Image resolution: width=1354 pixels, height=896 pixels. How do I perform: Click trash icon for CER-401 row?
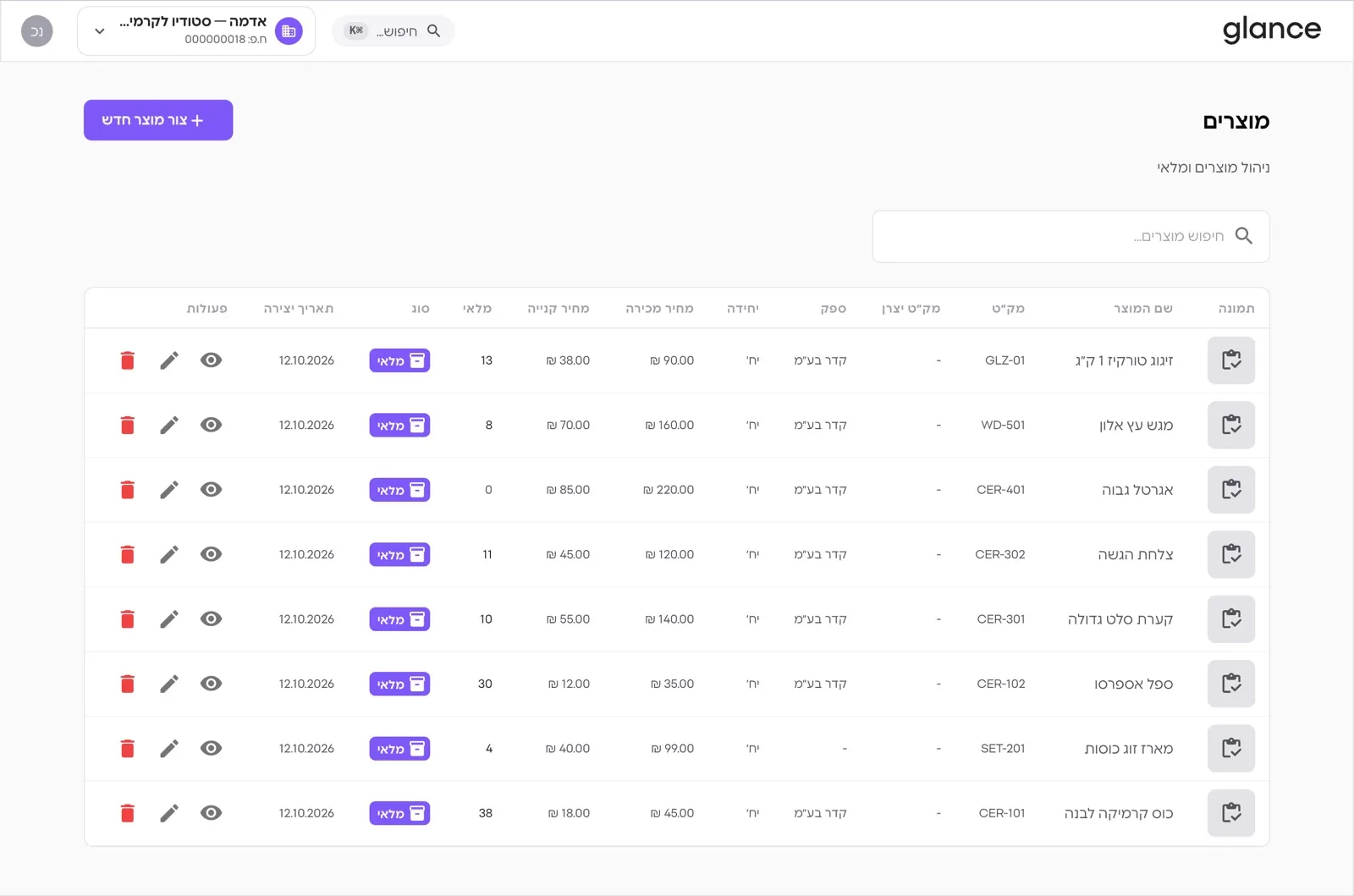(x=128, y=490)
